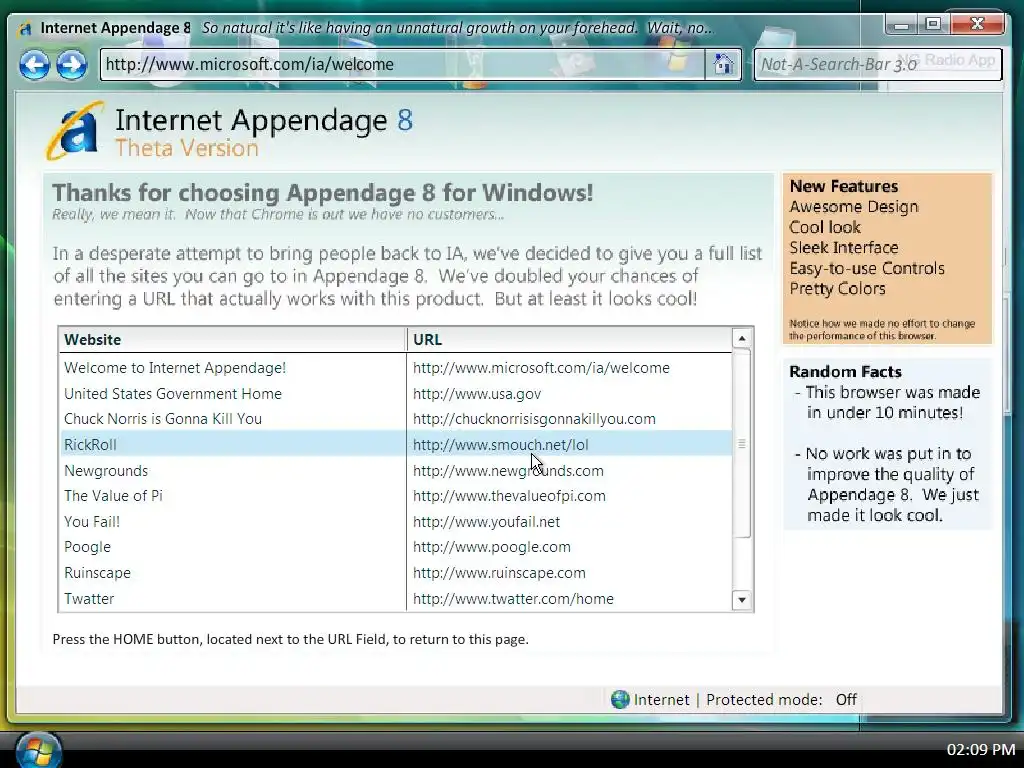Select 'Chuck Norris is Gonna Kill You'
This screenshot has height=768, width=1024.
click(396, 419)
